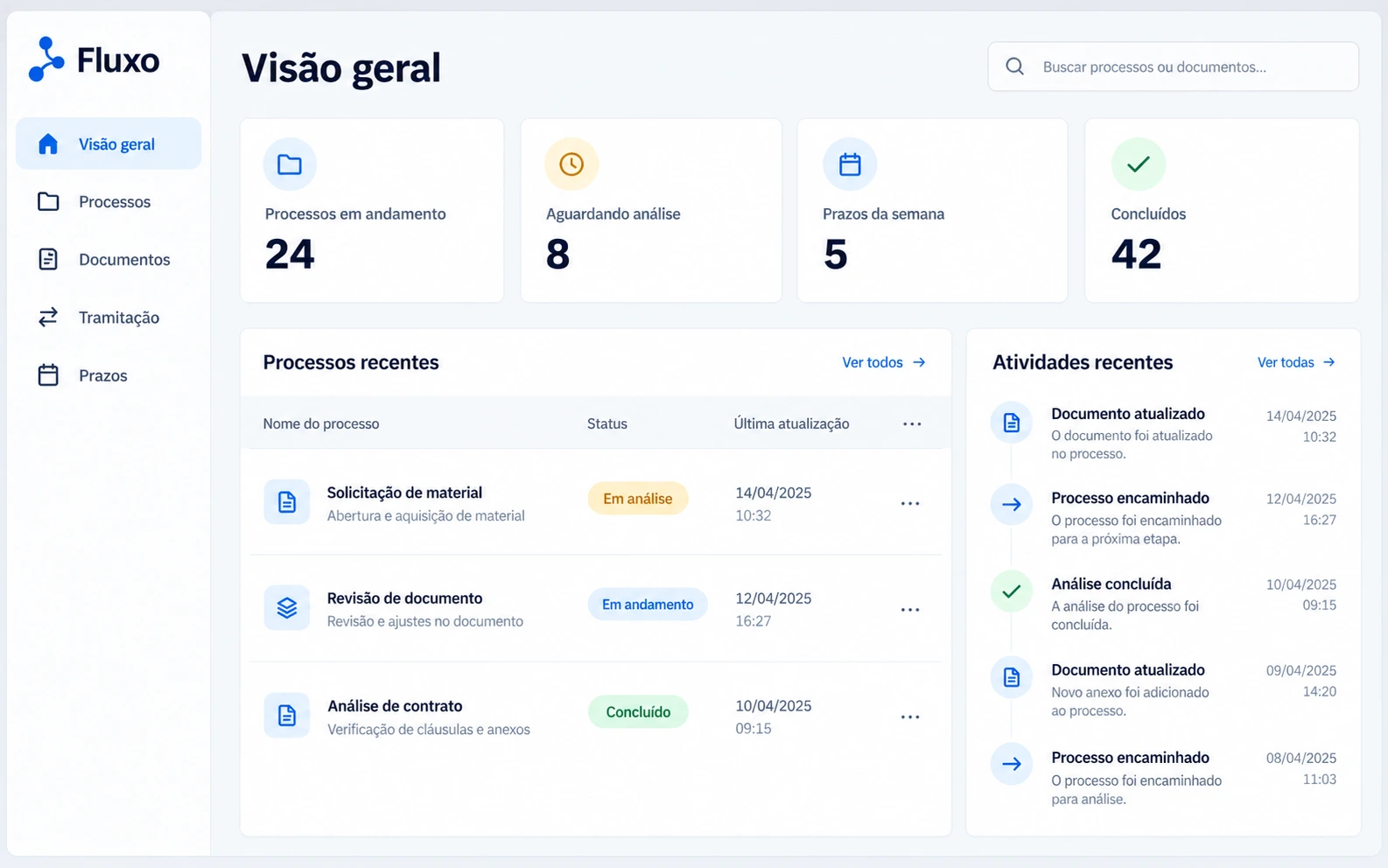Open the three-dot menu for Análise de contrato
The width and height of the screenshot is (1388, 868).
pyautogui.click(x=910, y=717)
